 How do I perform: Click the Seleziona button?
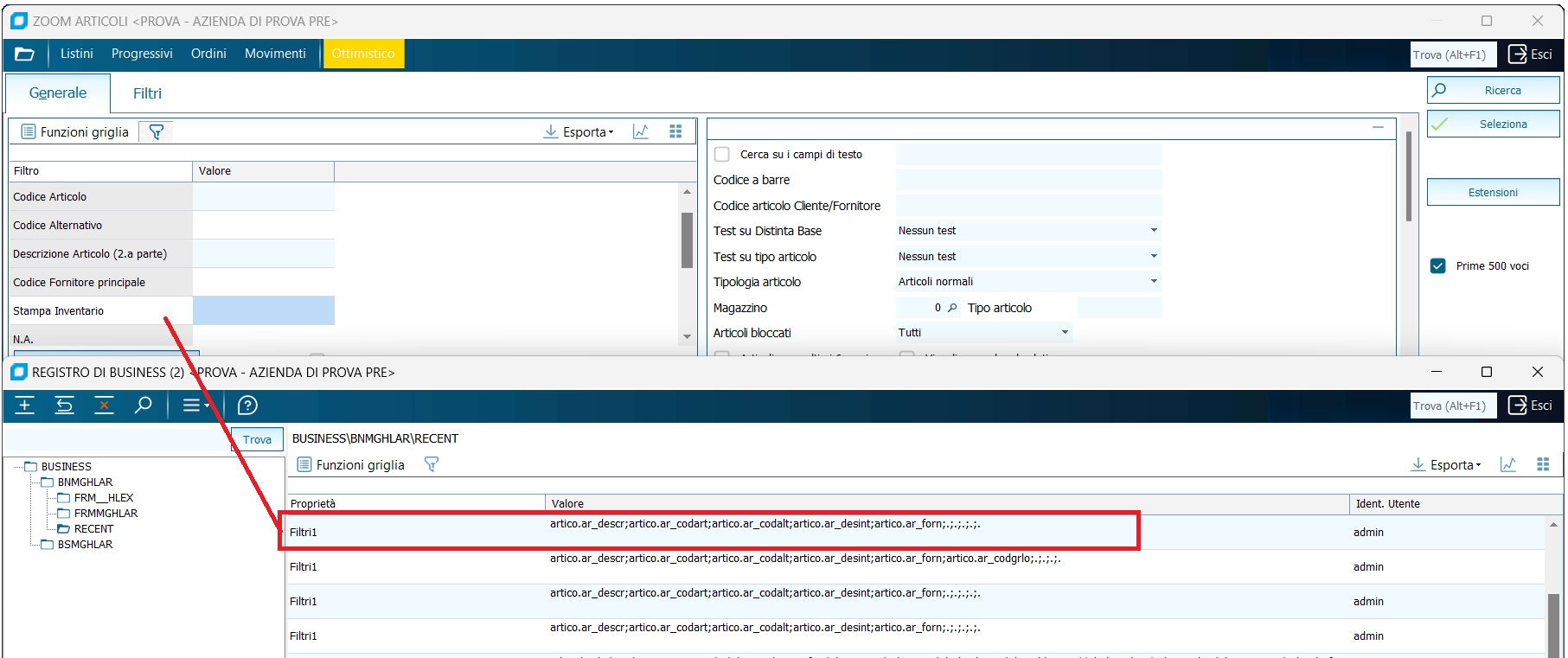coord(1493,124)
